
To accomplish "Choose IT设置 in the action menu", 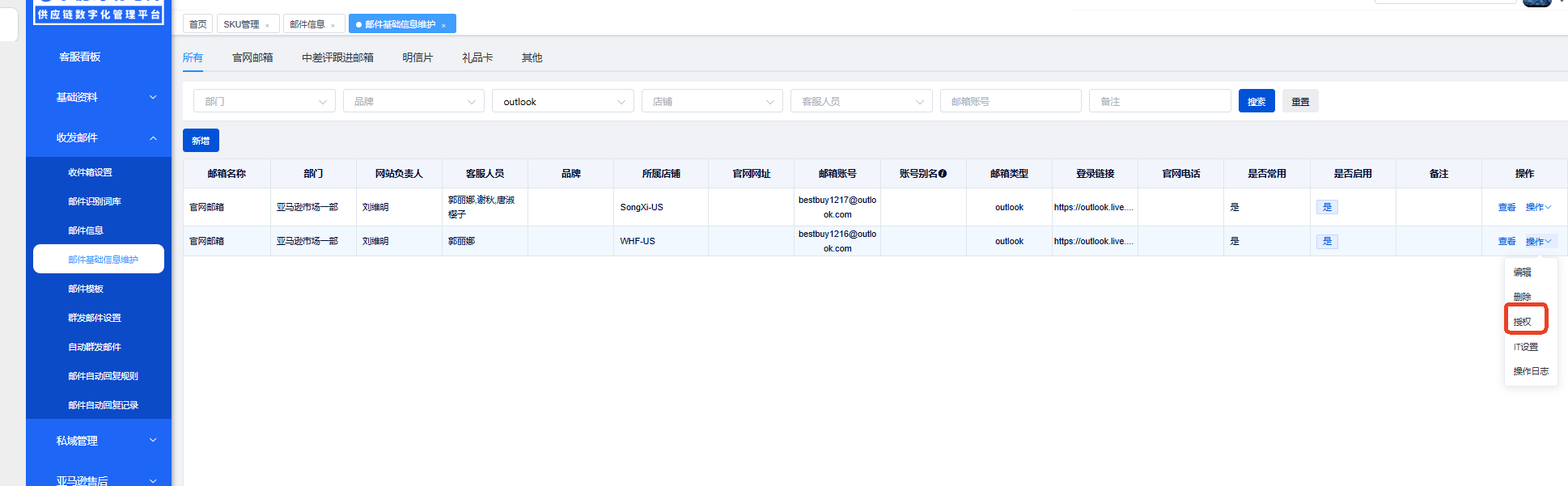I will click(x=1525, y=347).
